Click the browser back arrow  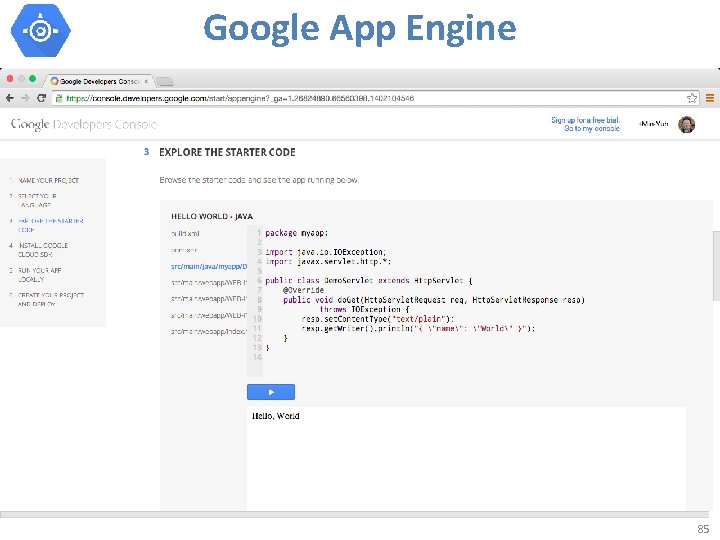(10, 98)
